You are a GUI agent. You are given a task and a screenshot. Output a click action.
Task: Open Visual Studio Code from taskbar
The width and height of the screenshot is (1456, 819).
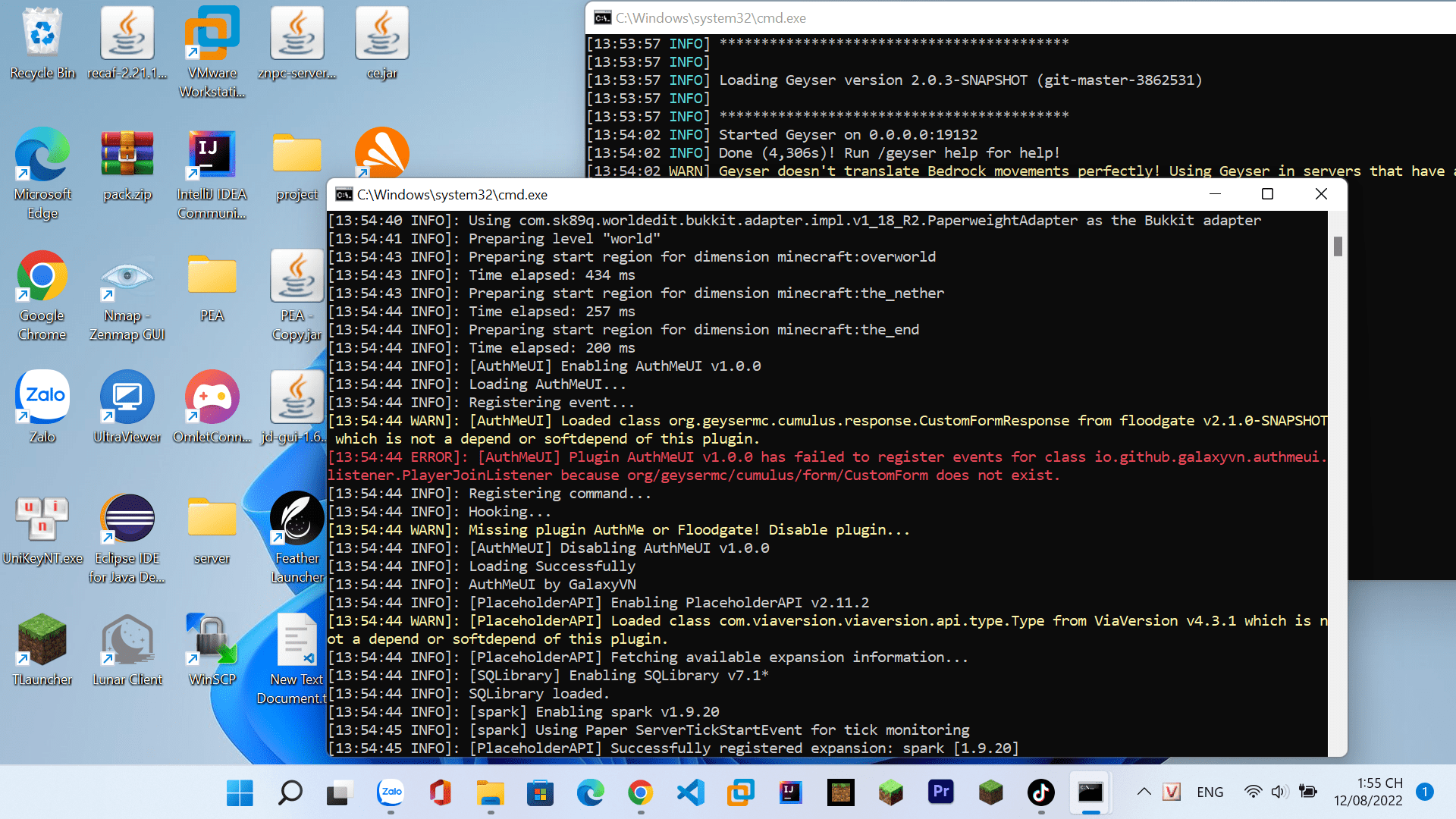tap(690, 793)
